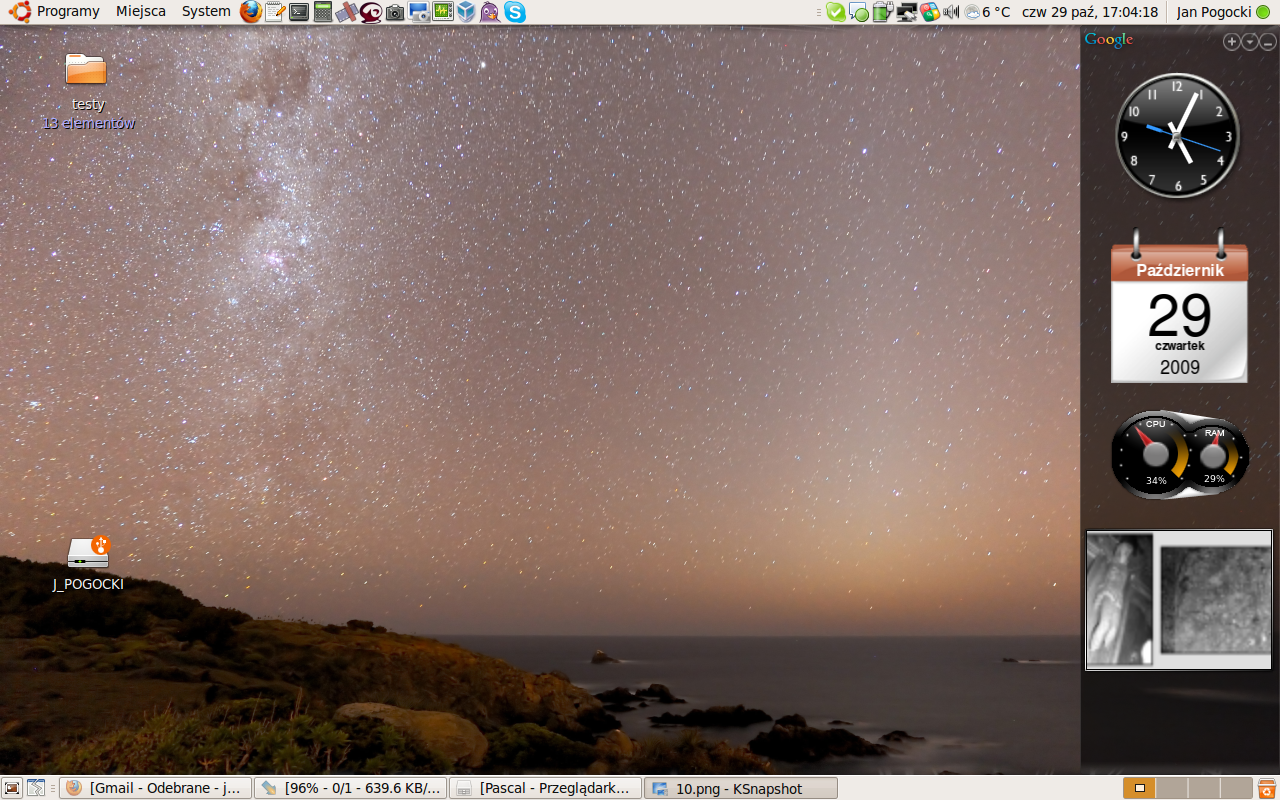Screen dimensions: 1280x800
Task: Toggle show desktop button in bottom panel
Action: (x=12, y=788)
